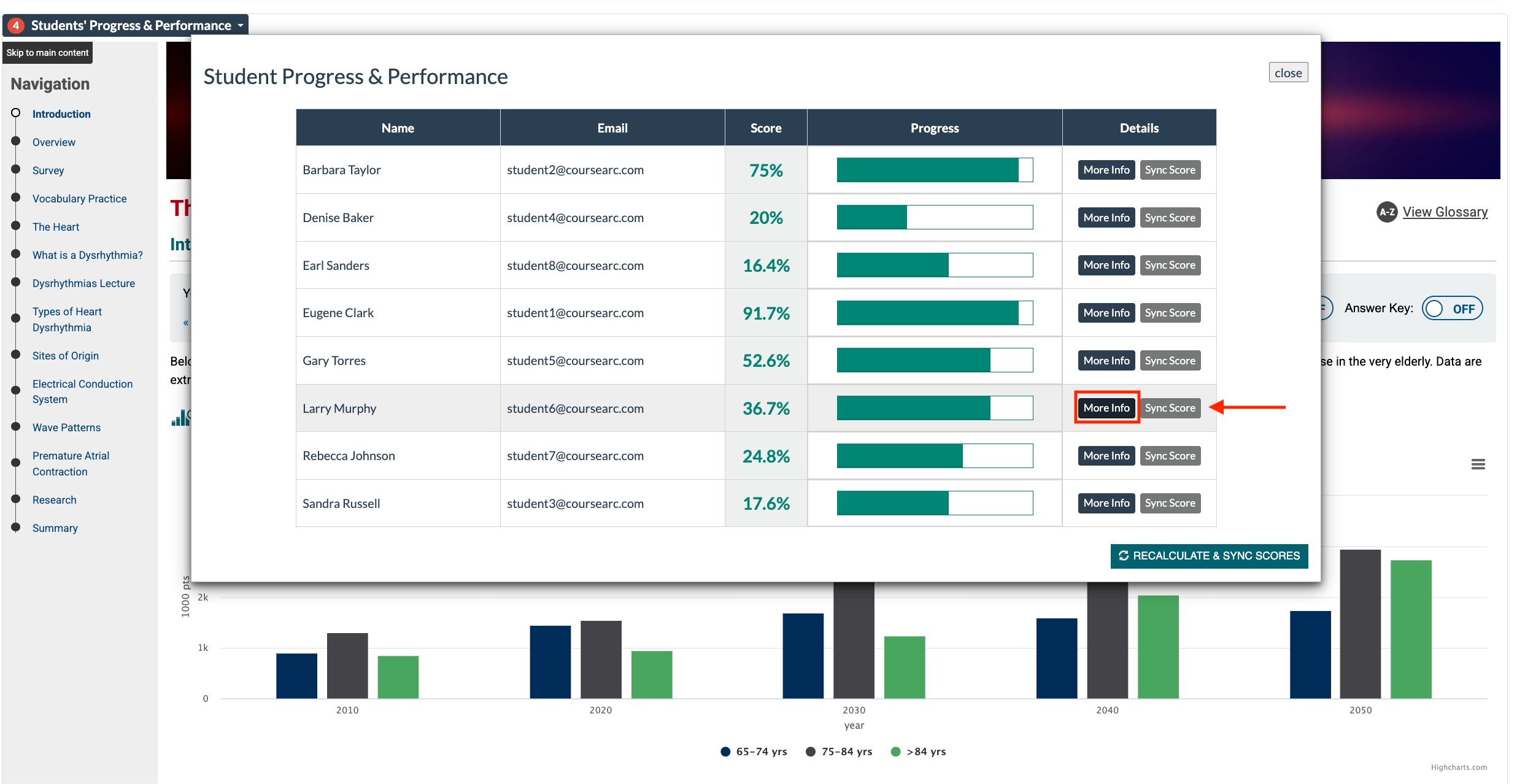The width and height of the screenshot is (1517, 784).
Task: Click the red notification badge showing 4
Action: click(x=16, y=25)
